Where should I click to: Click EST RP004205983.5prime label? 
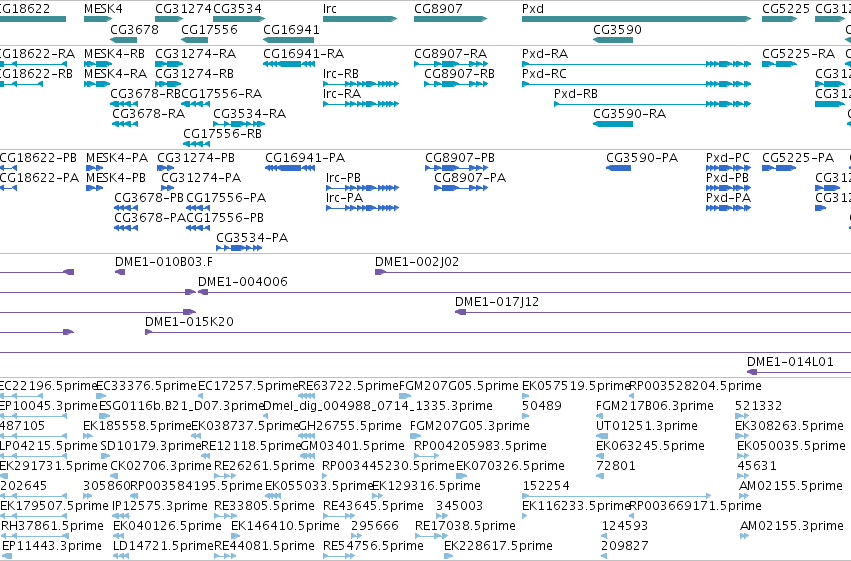[x=480, y=447]
